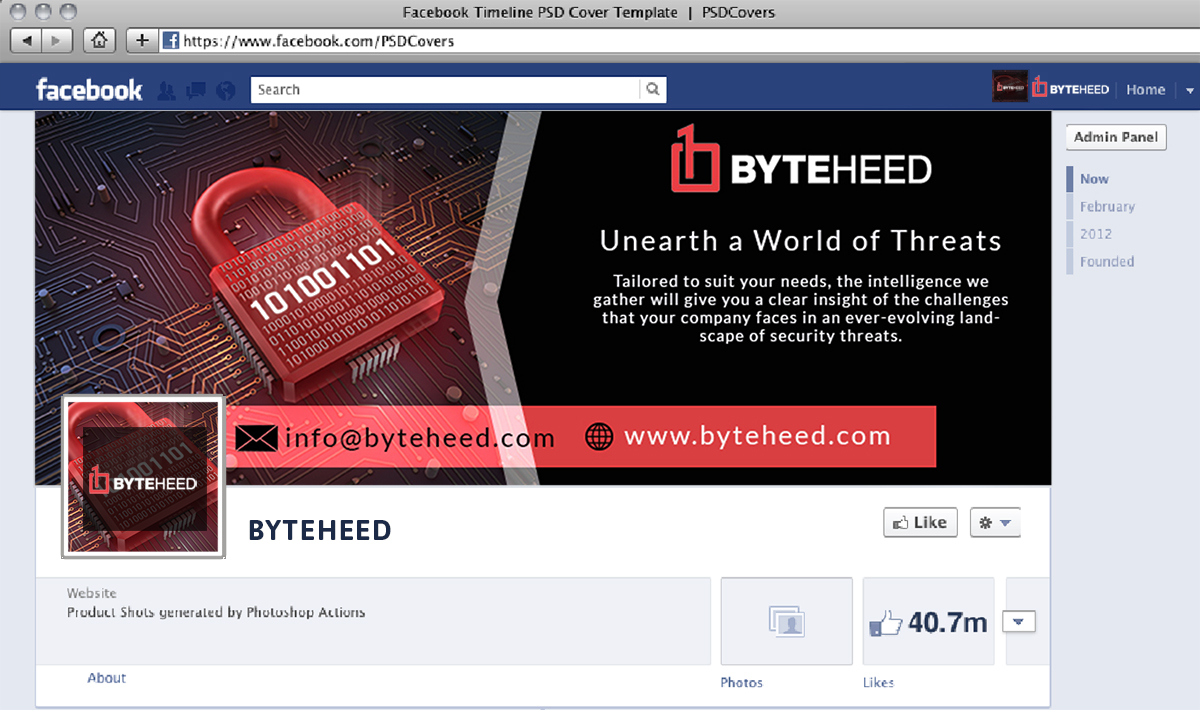Viewport: 1200px width, 710px height.
Task: Jump to February on the timeline
Action: click(1107, 207)
